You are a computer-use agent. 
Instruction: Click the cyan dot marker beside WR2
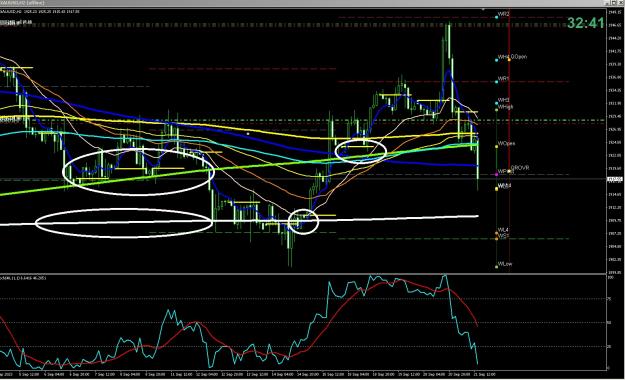[497, 17]
